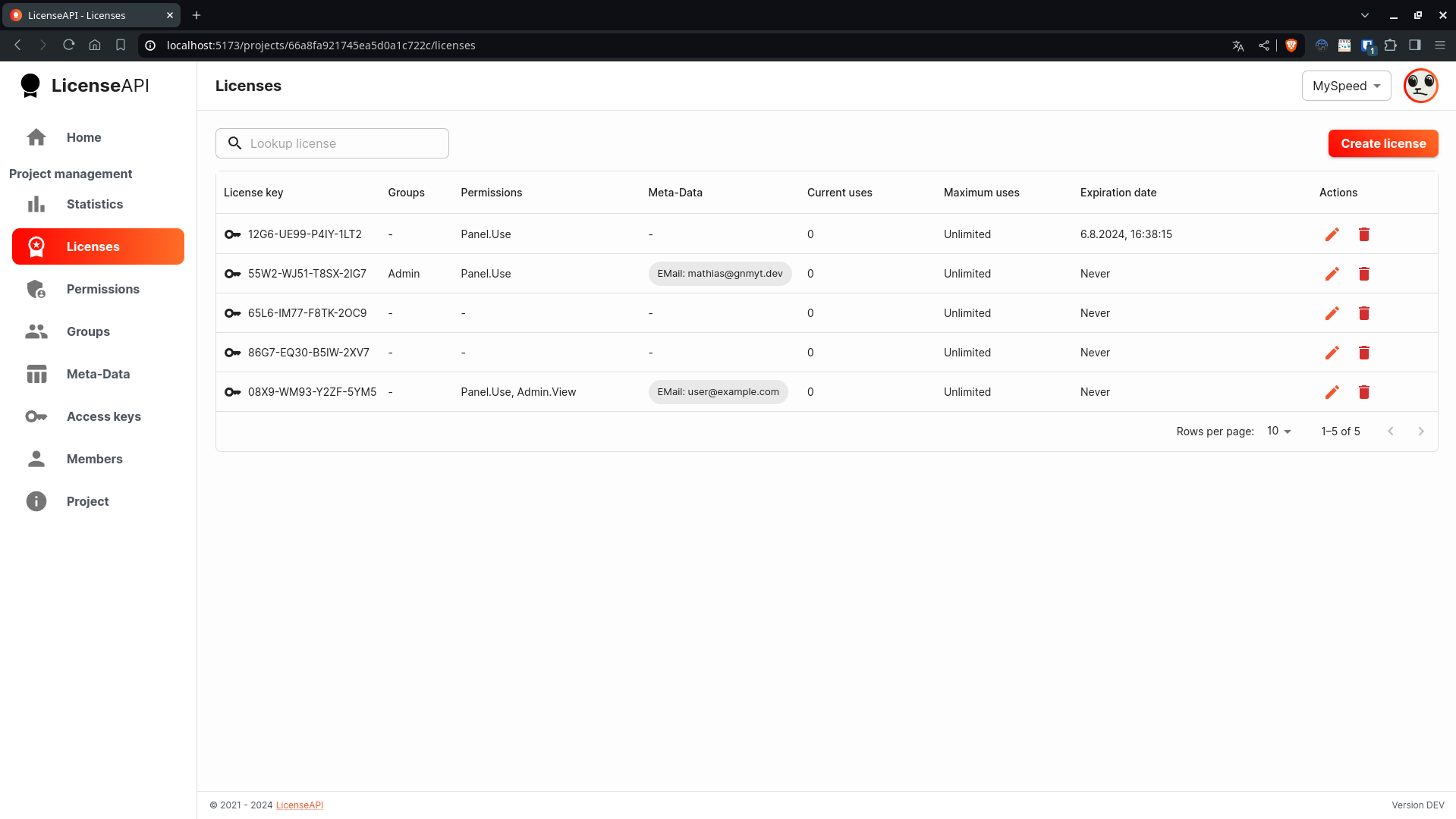Viewport: 1456px width, 819px height.
Task: Delete license 12G6-UE99-P4IY-1LT2 with trash icon
Action: tap(1363, 234)
